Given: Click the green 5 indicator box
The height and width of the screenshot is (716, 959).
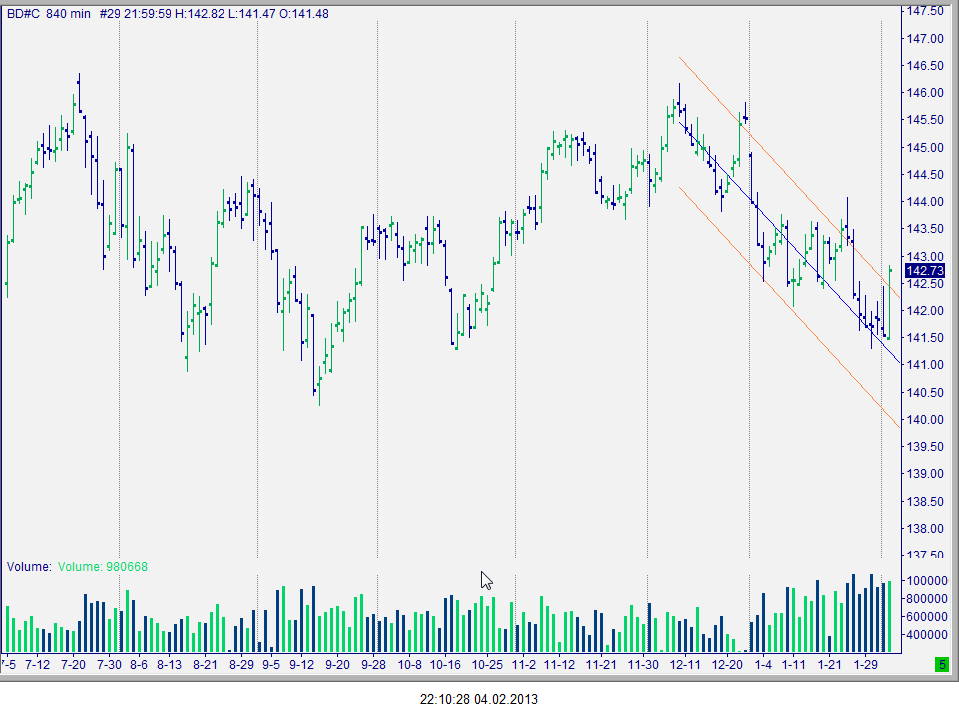Looking at the screenshot, I should pyautogui.click(x=942, y=664).
